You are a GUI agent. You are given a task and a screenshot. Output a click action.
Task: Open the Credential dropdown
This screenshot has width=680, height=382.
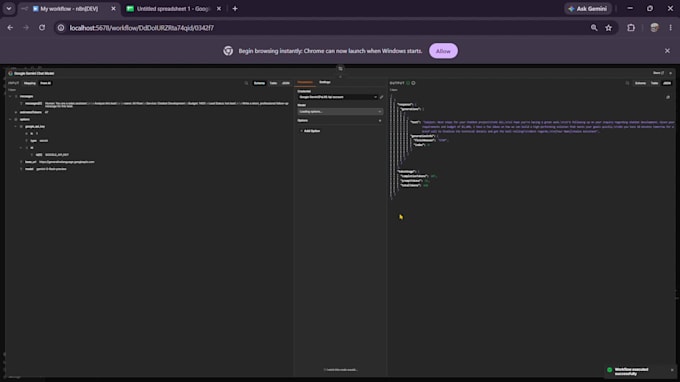[x=337, y=97]
